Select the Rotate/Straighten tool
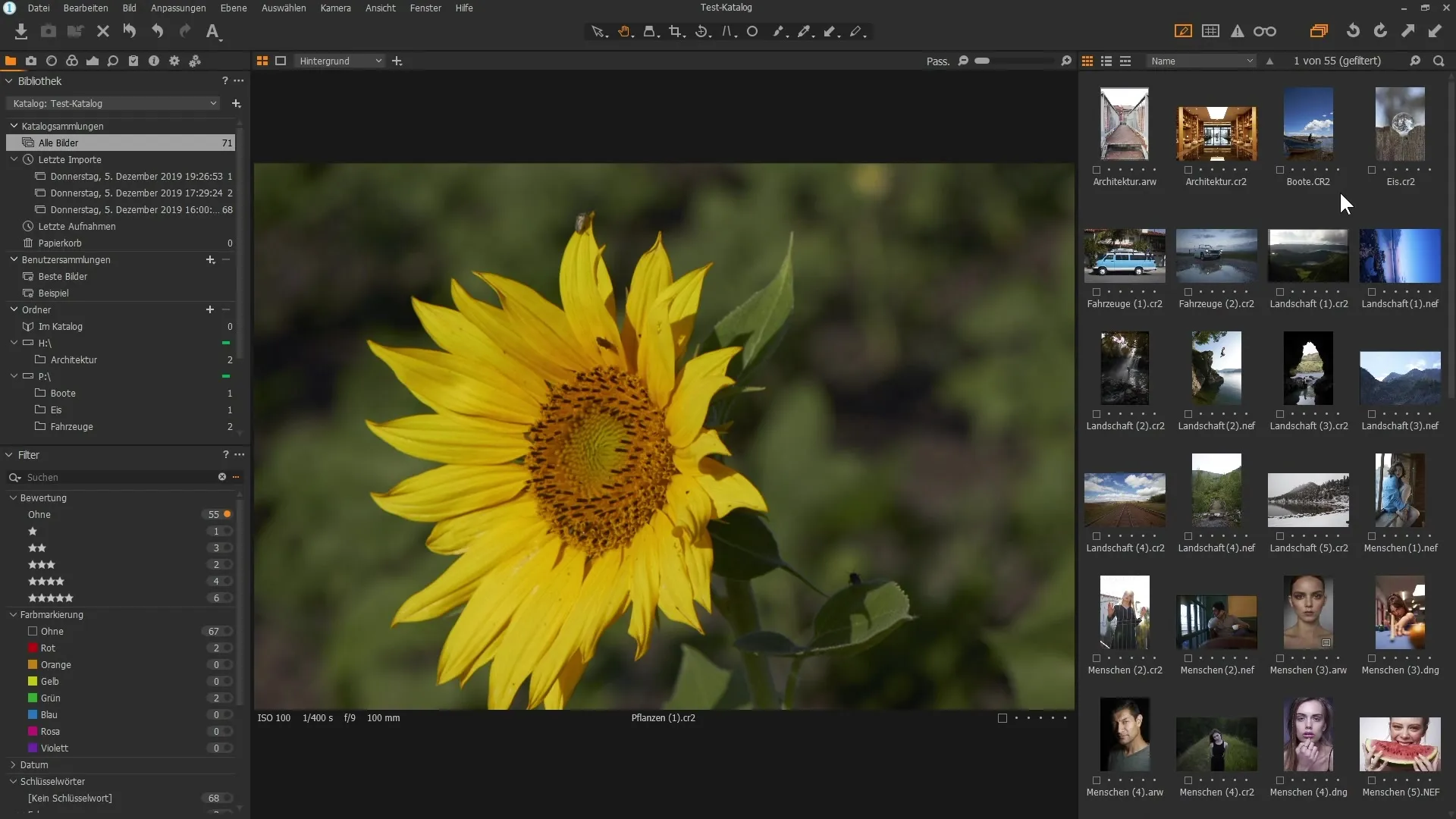 point(702,32)
